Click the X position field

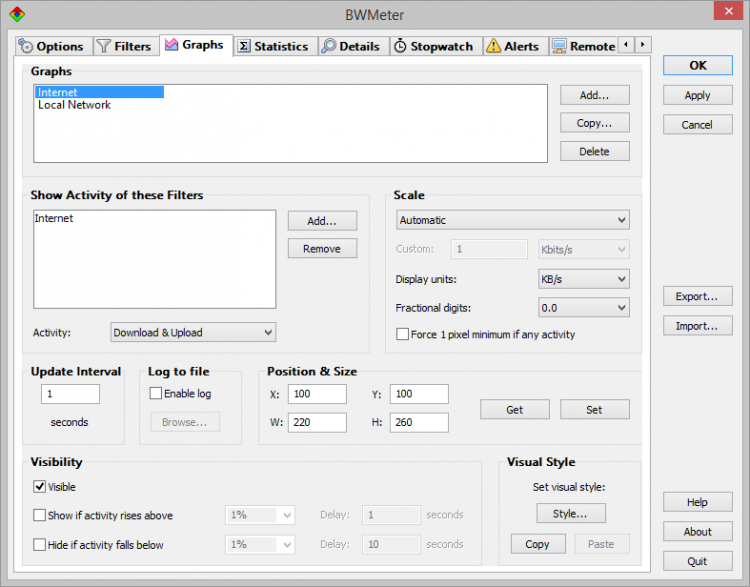317,394
